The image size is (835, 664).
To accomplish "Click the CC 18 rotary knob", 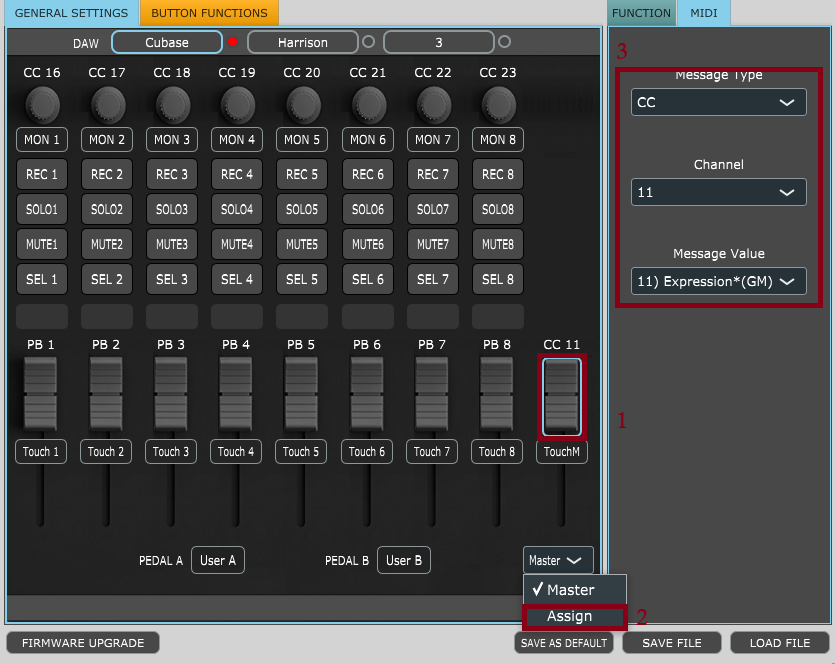I will [173, 105].
